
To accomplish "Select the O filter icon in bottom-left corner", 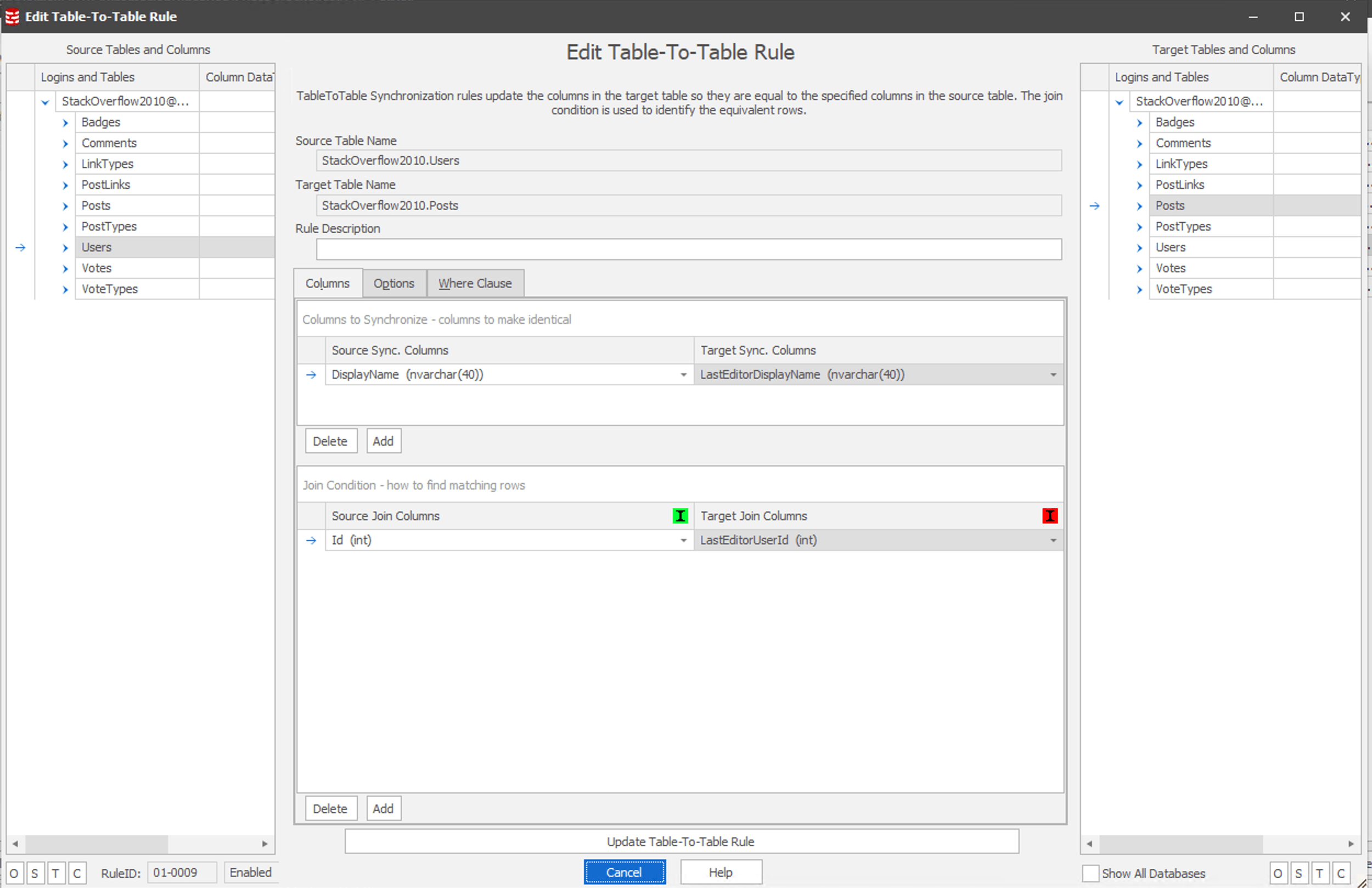I will pos(14,873).
